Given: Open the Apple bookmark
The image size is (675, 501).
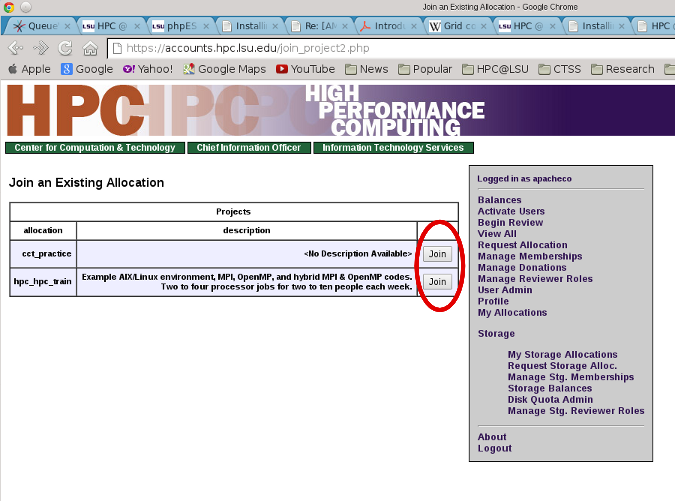Looking at the screenshot, I should pos(29,69).
